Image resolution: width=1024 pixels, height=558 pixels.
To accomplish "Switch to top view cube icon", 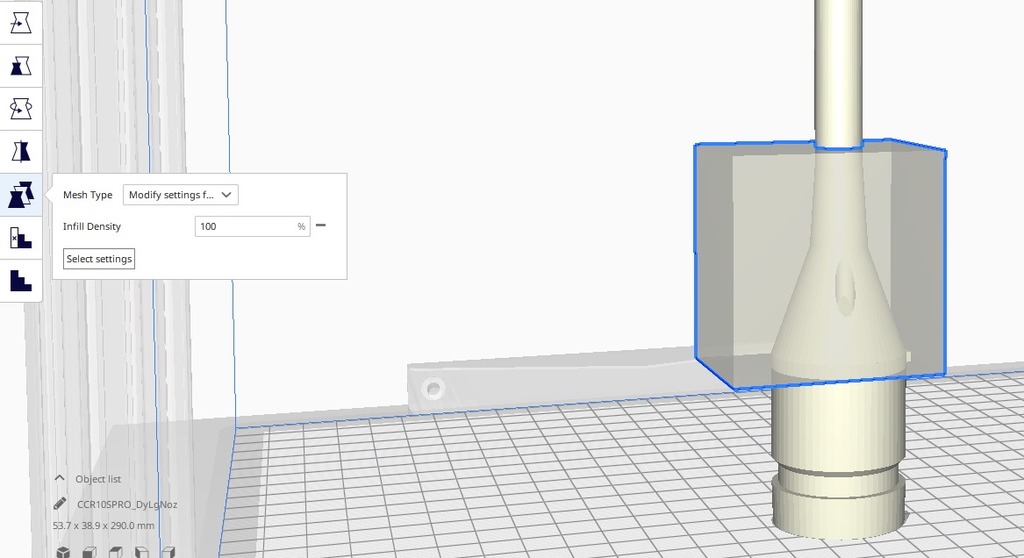I will click(116, 552).
